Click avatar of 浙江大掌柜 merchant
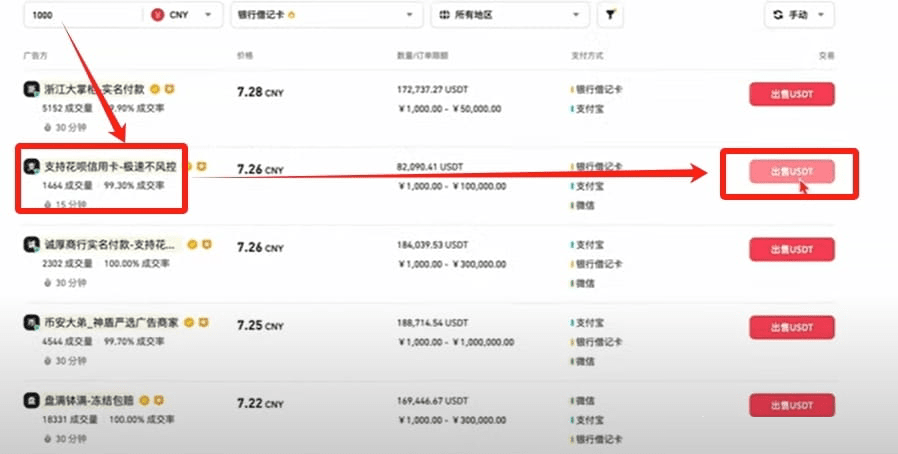Viewport: 898px width, 454px height. [x=31, y=90]
